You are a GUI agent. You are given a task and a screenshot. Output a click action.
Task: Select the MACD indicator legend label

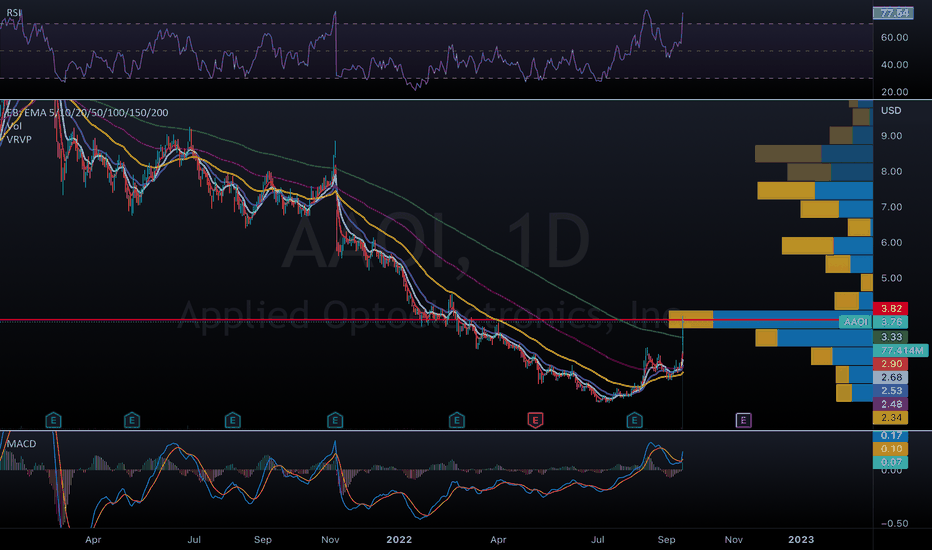(21, 444)
